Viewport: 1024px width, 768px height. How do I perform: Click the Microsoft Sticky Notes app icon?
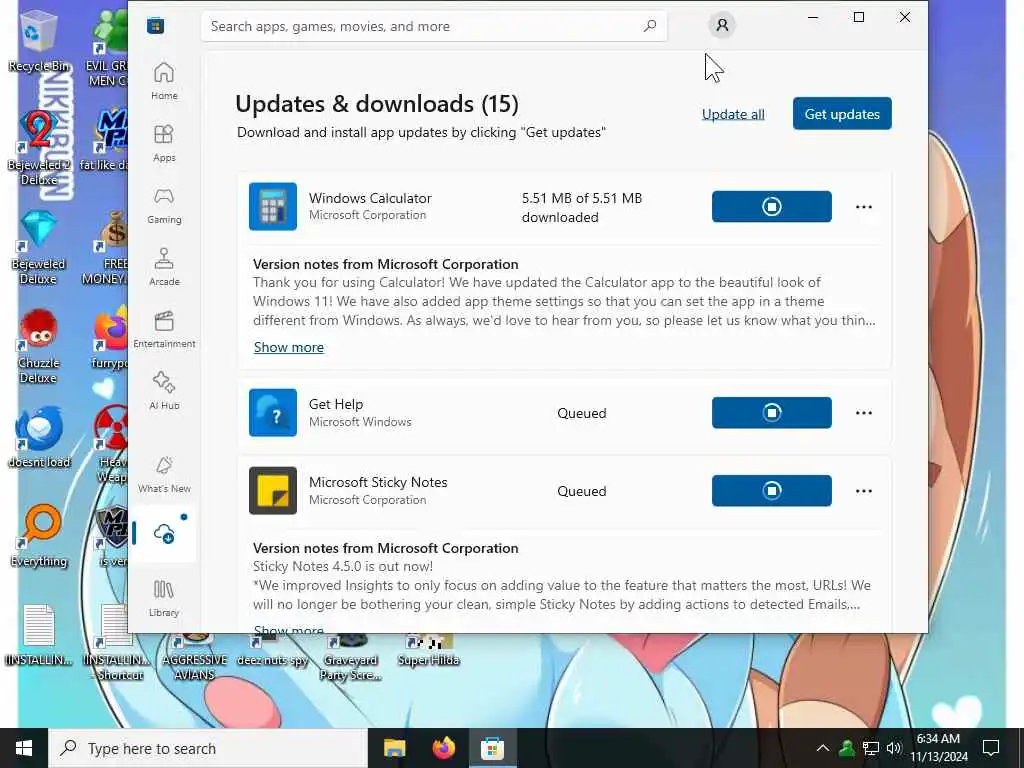[x=273, y=490]
